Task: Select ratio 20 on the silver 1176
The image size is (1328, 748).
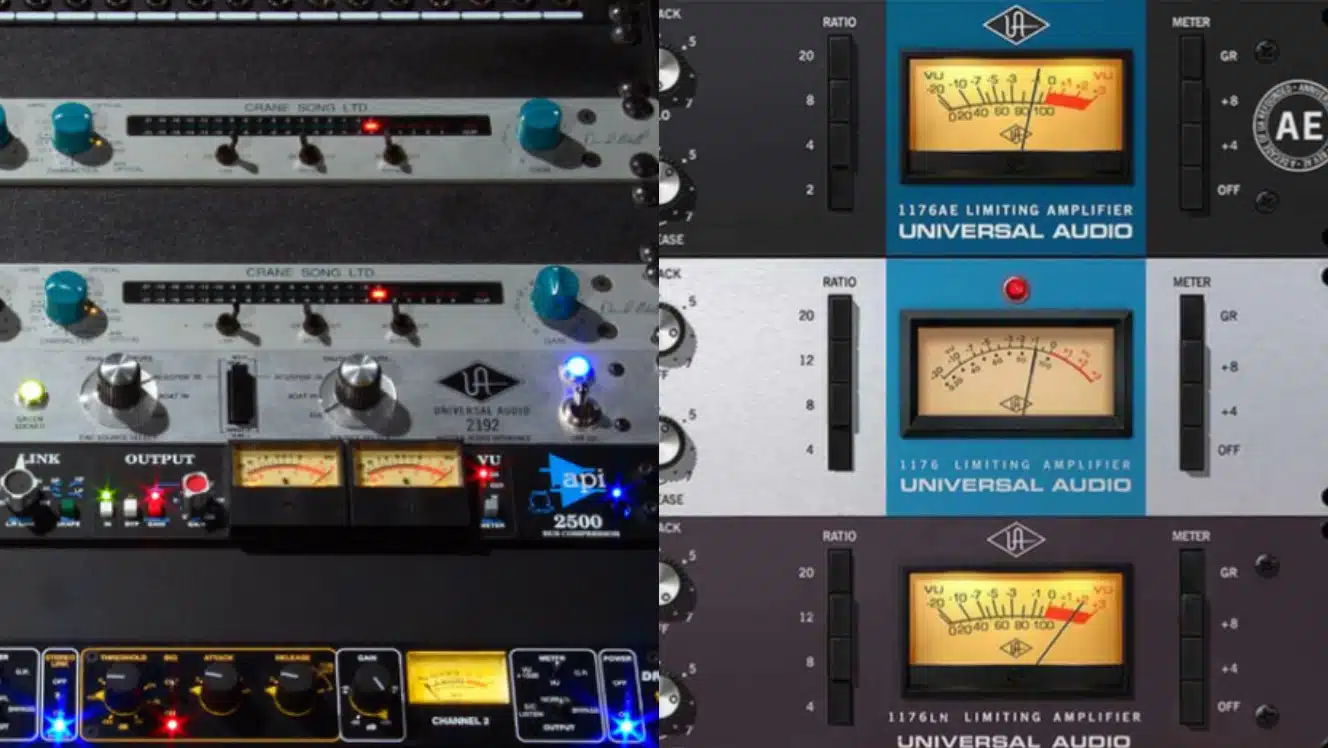Action: 840,317
